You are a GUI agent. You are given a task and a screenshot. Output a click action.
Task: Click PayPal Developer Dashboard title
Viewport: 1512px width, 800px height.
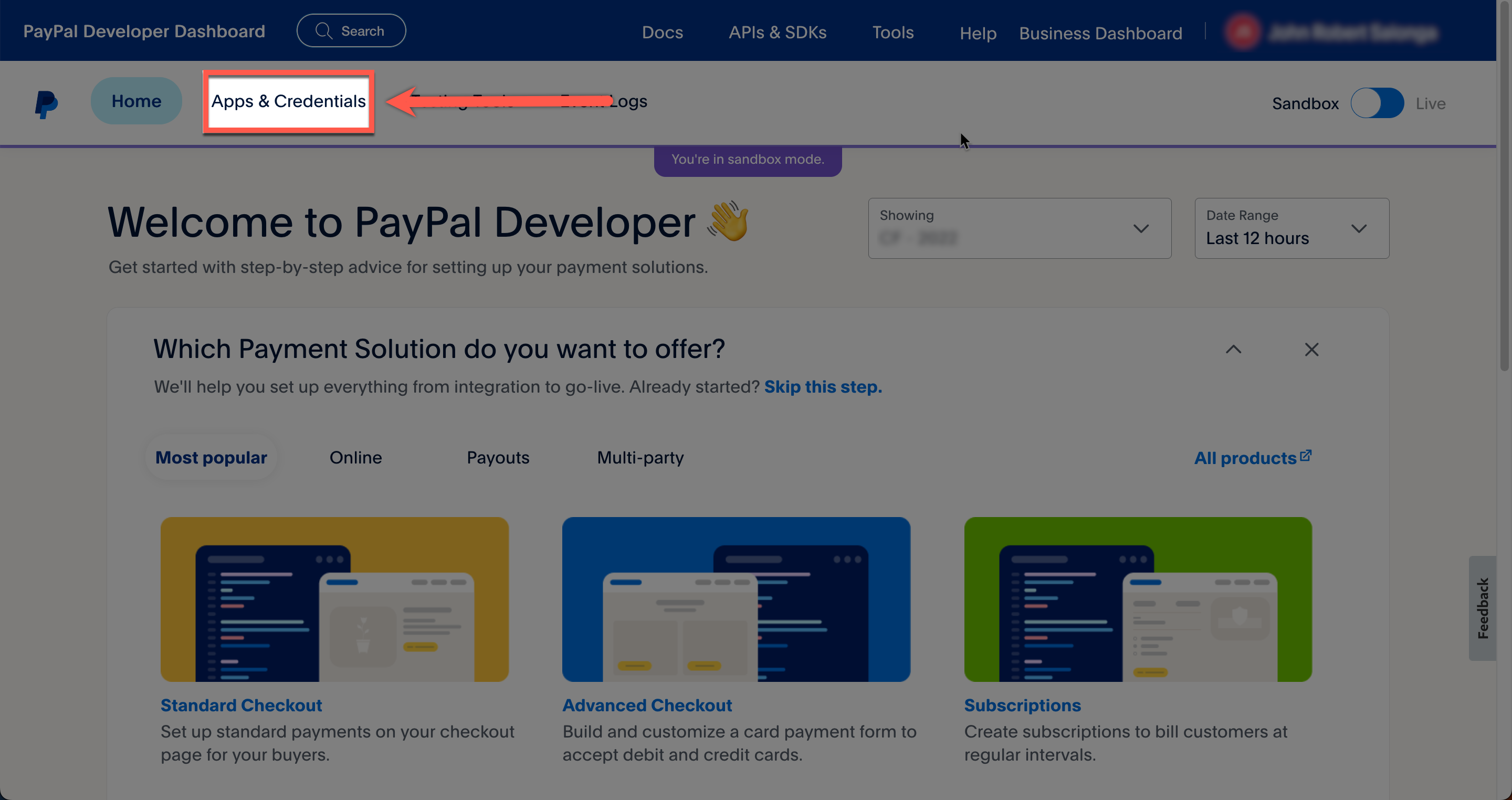pyautogui.click(x=144, y=31)
